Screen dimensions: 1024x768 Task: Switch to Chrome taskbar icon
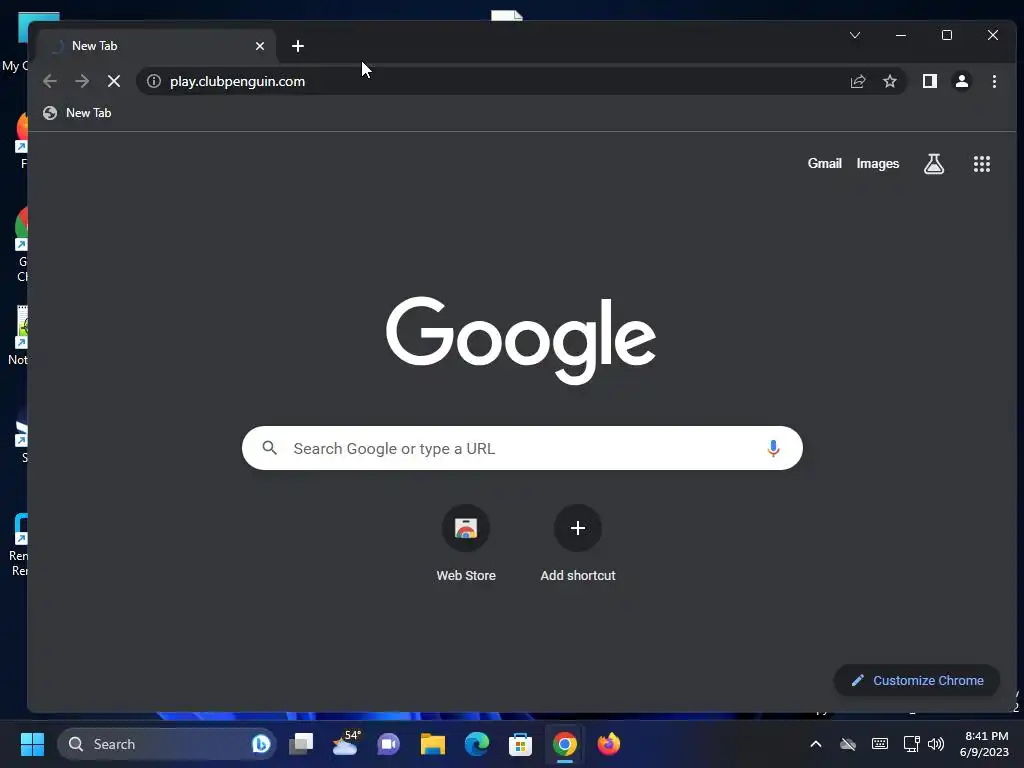coord(565,744)
